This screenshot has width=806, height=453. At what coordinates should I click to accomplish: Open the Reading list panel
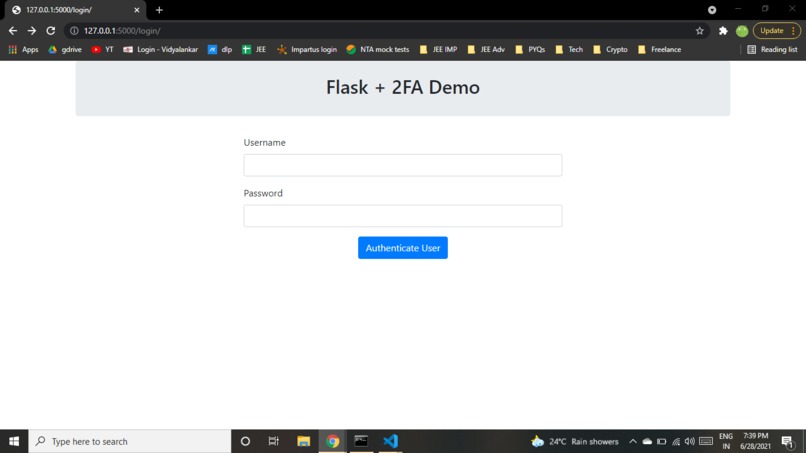point(772,49)
